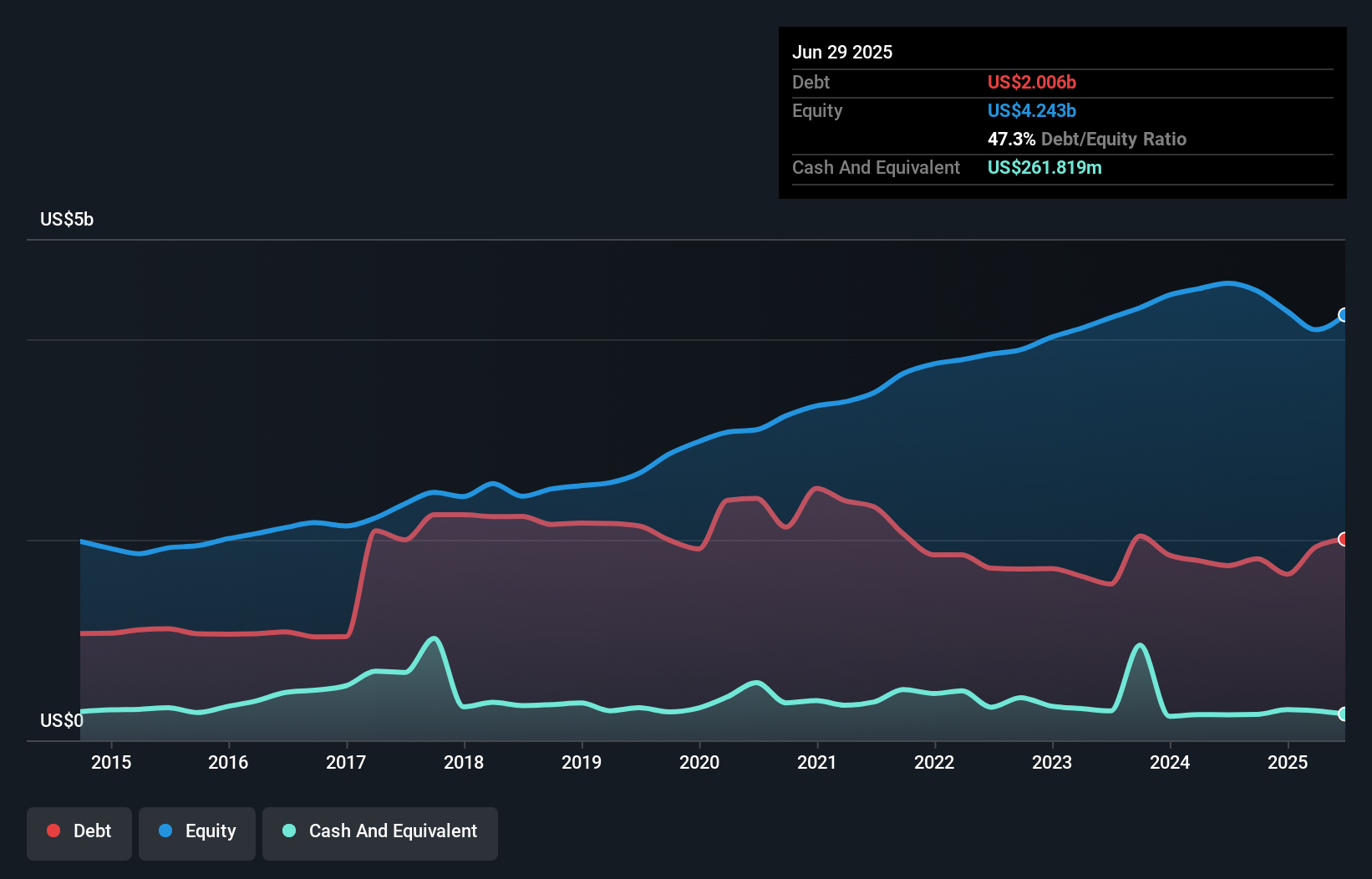Select the Cash endpoint marker on the chart

tap(1343, 714)
